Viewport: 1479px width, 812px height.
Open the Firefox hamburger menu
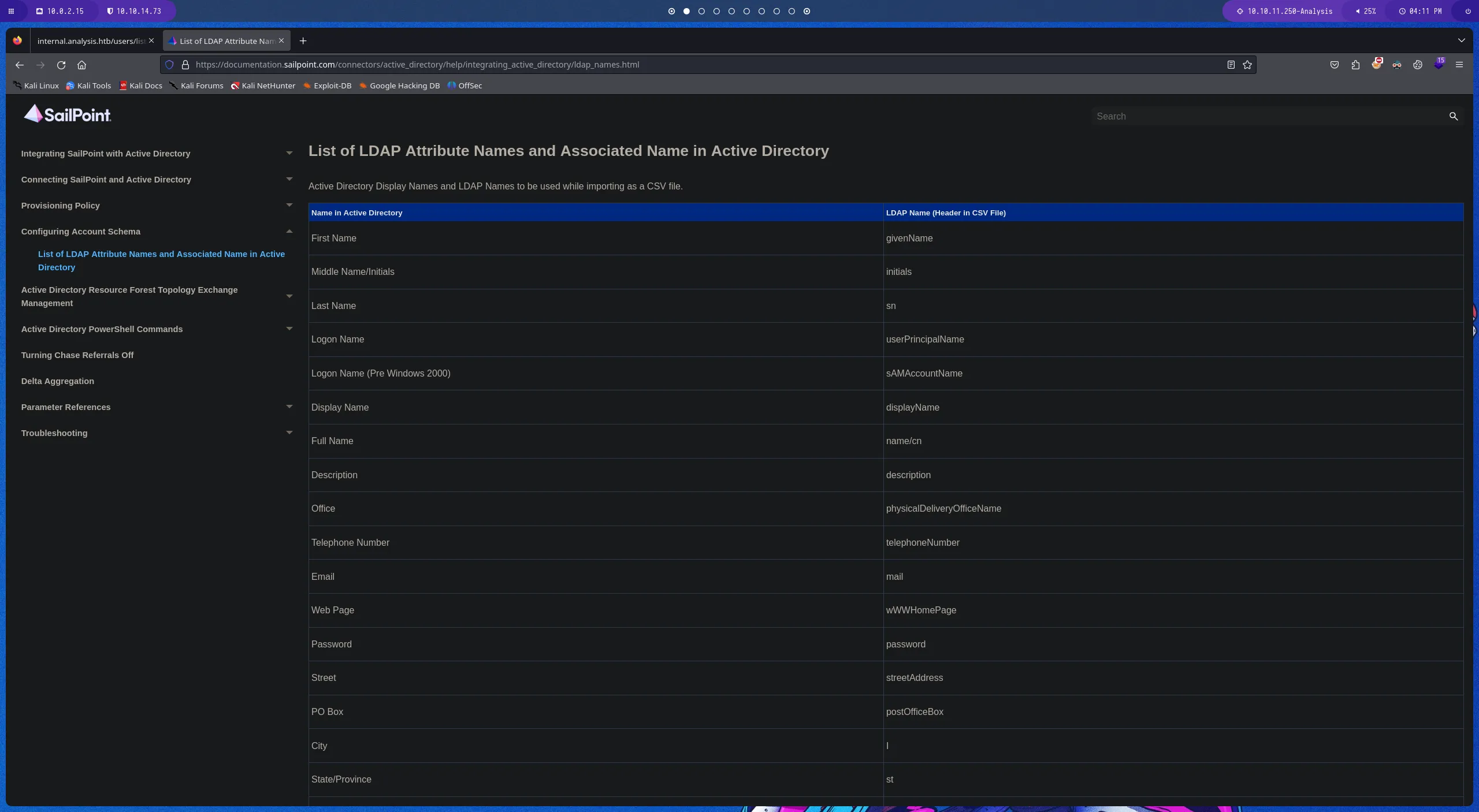tap(1459, 65)
